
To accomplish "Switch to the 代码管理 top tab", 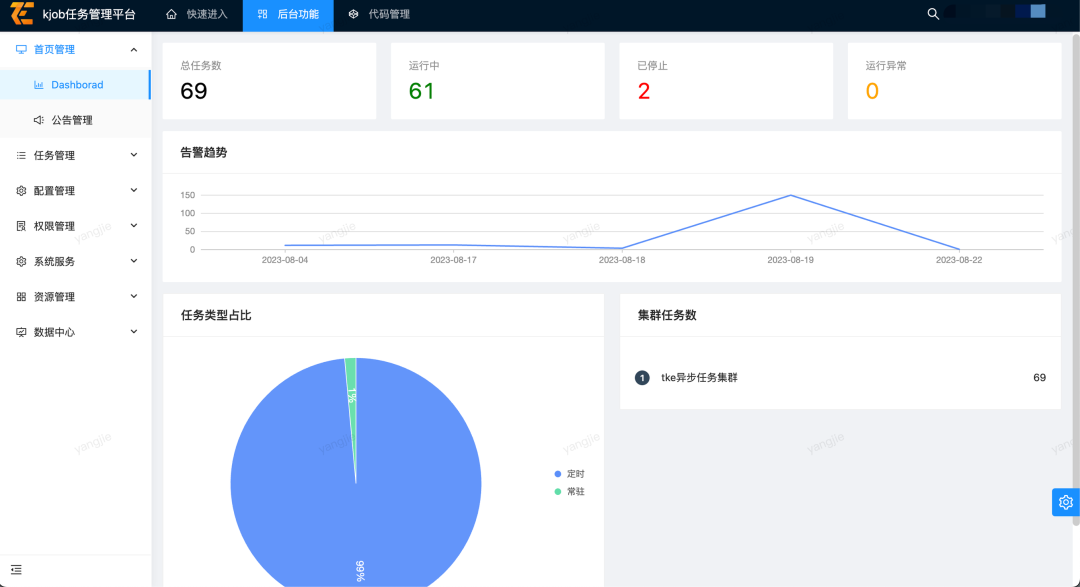I will (x=379, y=14).
